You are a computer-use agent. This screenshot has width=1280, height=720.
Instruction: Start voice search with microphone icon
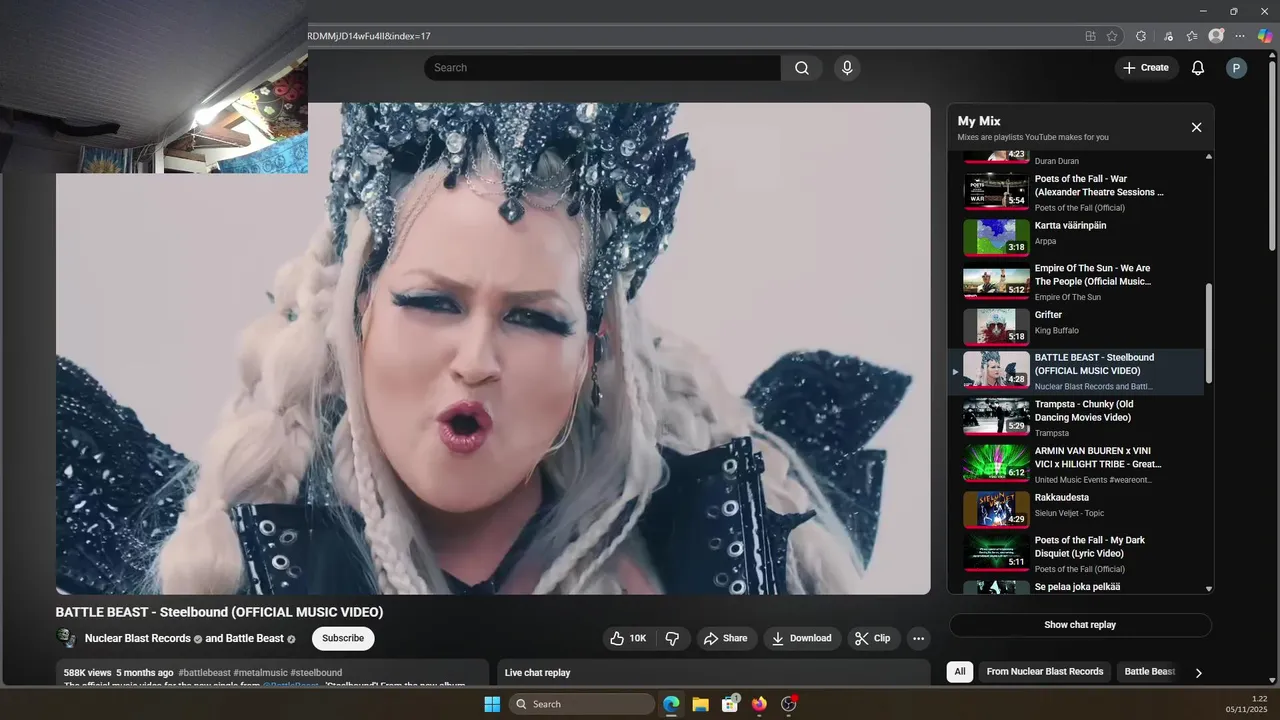pos(847,68)
